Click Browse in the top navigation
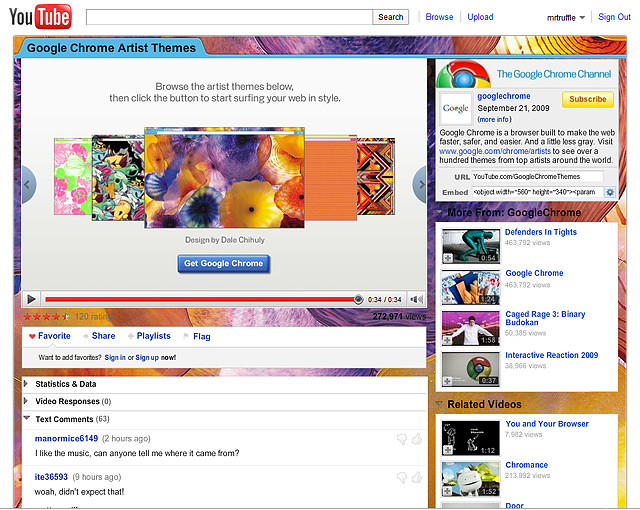The image size is (640, 510). (x=439, y=17)
